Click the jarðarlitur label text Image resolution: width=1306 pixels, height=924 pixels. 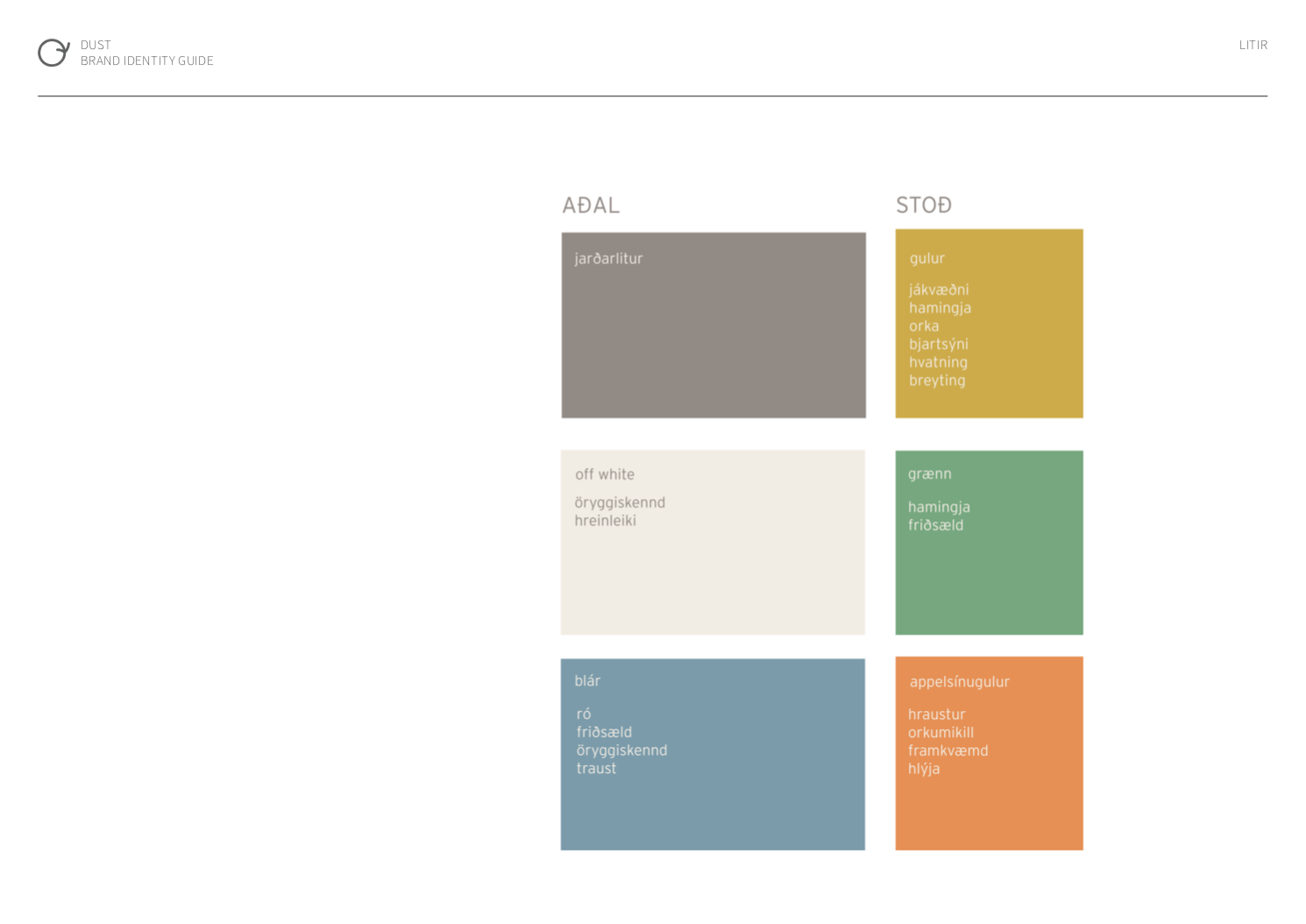[x=608, y=259]
